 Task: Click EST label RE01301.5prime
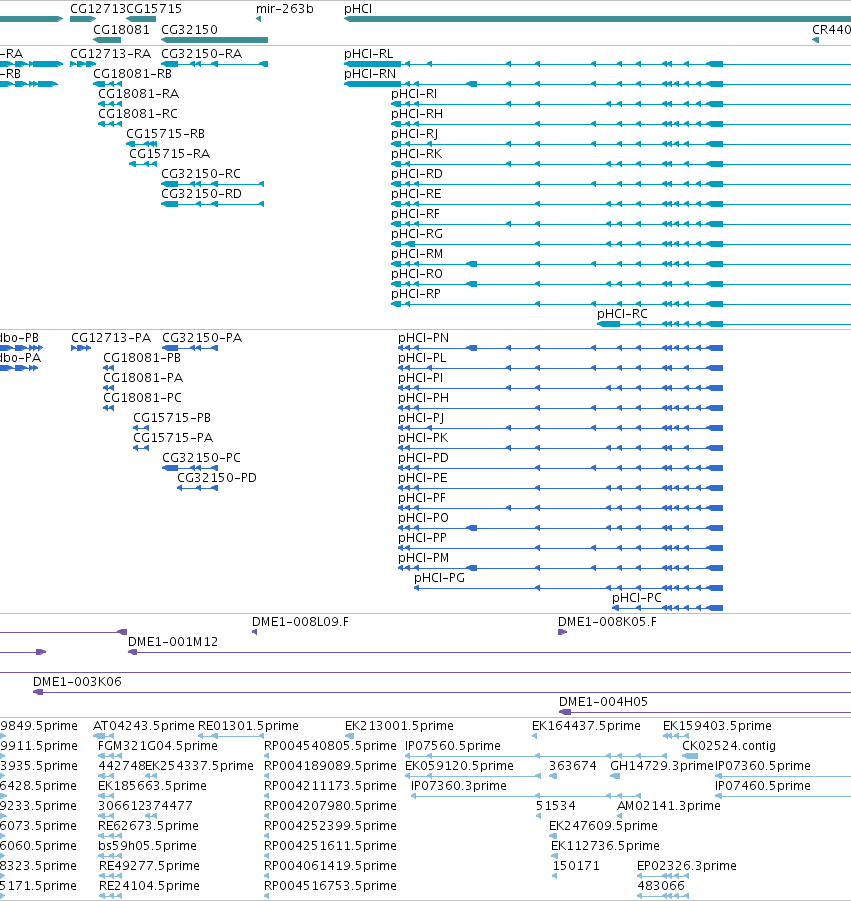coord(248,726)
